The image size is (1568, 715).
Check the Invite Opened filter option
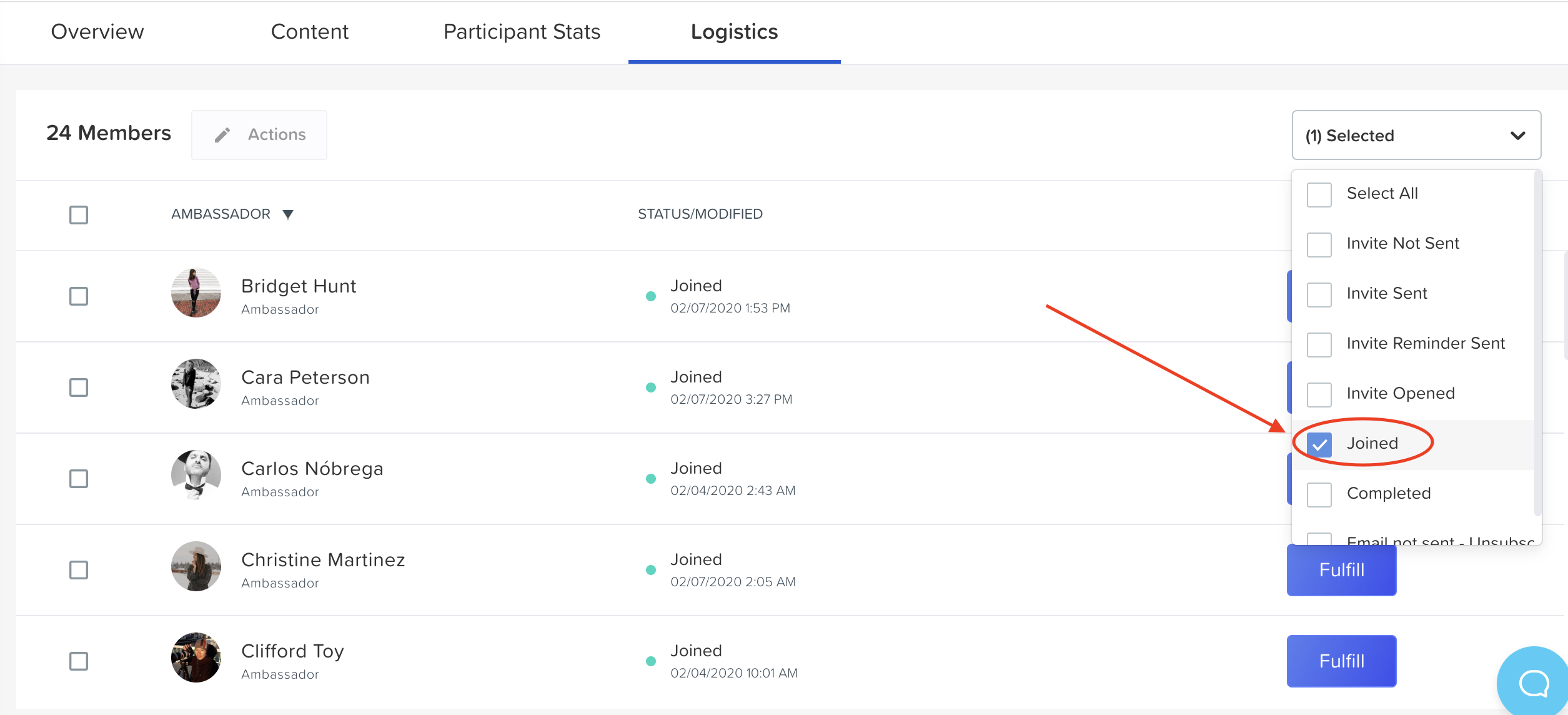[1319, 394]
